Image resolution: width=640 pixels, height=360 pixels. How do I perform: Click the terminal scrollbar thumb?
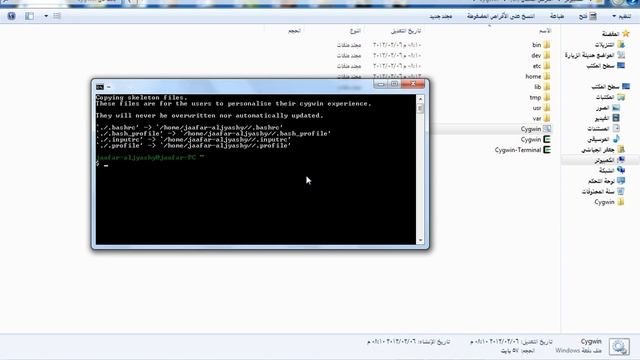click(x=420, y=109)
